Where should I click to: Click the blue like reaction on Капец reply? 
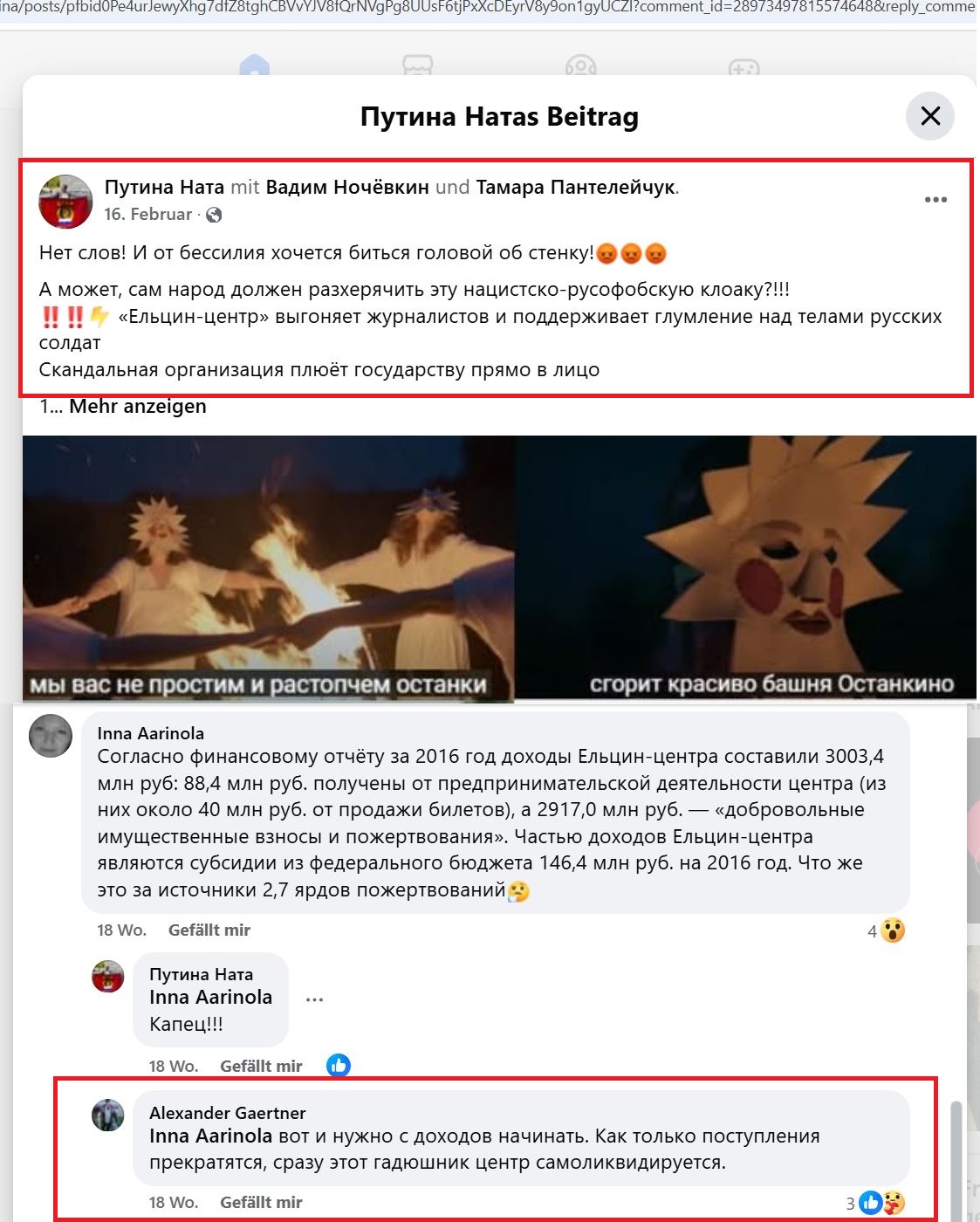[x=339, y=1065]
